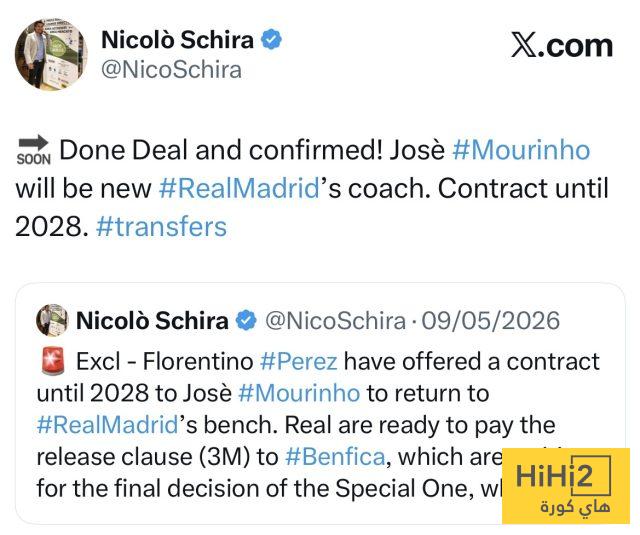Click the blue verified badge beside Nicolò Schira
Screen dimensions: 640x535
pos(271,40)
